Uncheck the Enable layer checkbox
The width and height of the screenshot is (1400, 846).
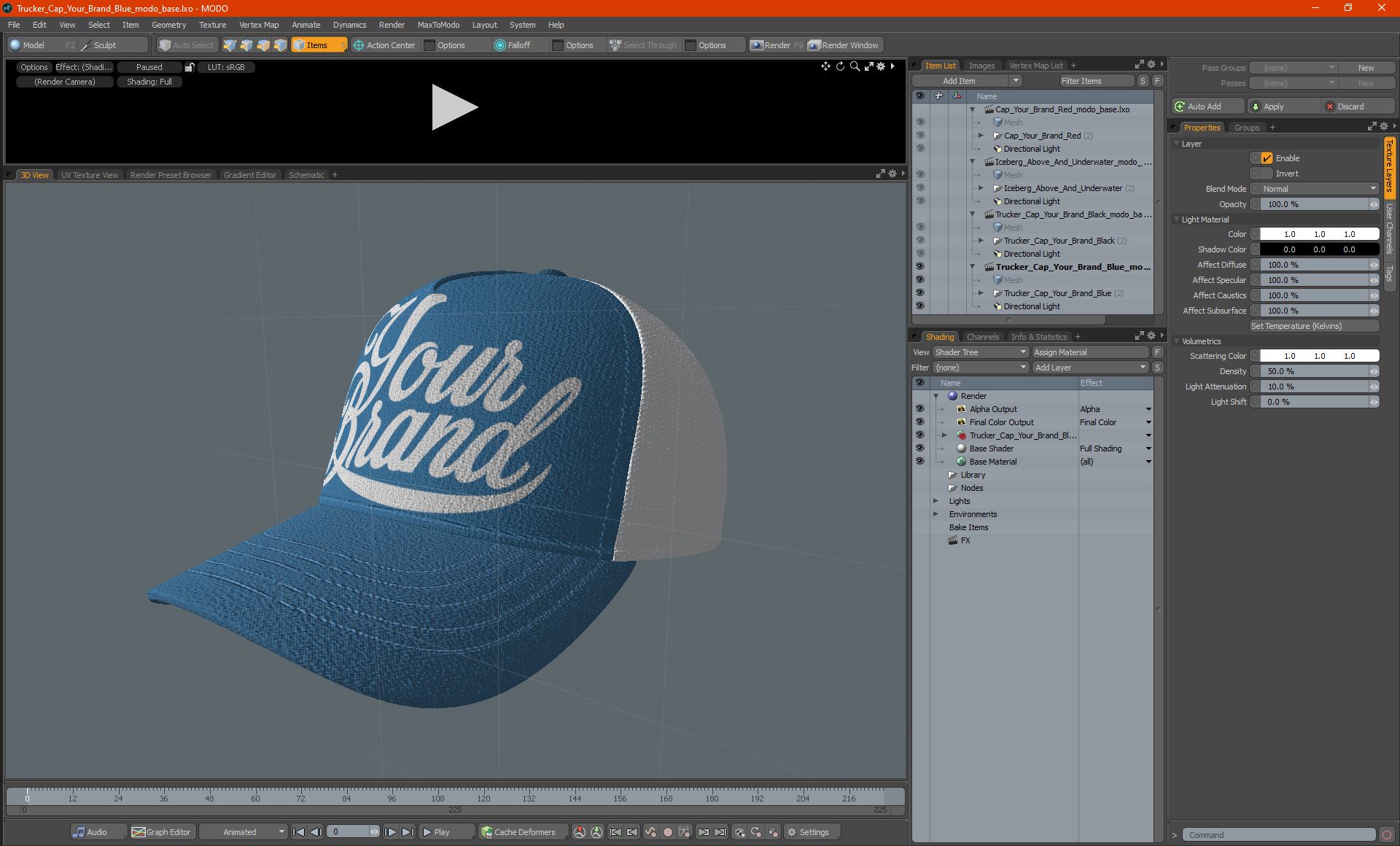pyautogui.click(x=1267, y=158)
